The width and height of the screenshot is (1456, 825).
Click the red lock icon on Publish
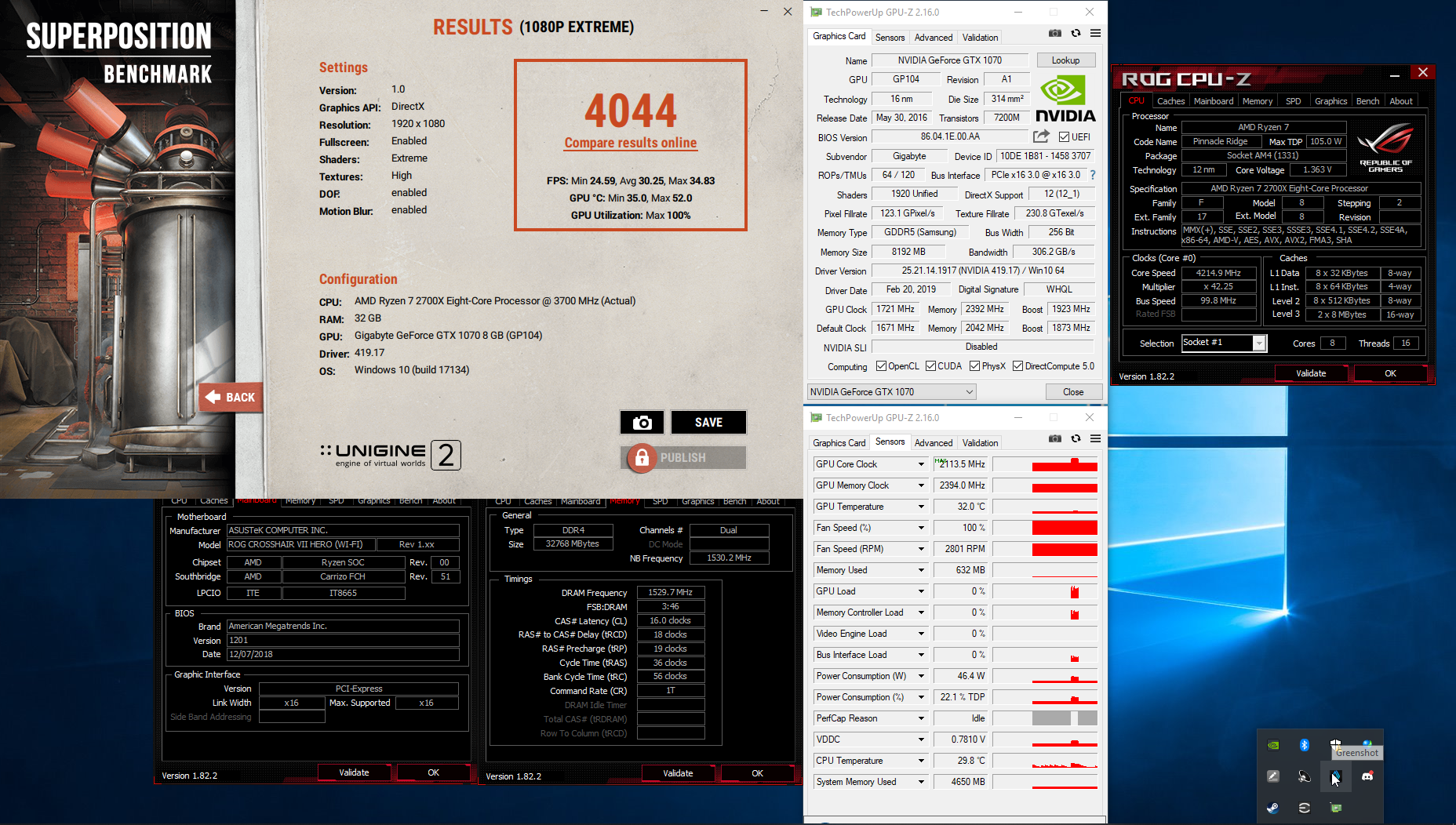coord(642,457)
